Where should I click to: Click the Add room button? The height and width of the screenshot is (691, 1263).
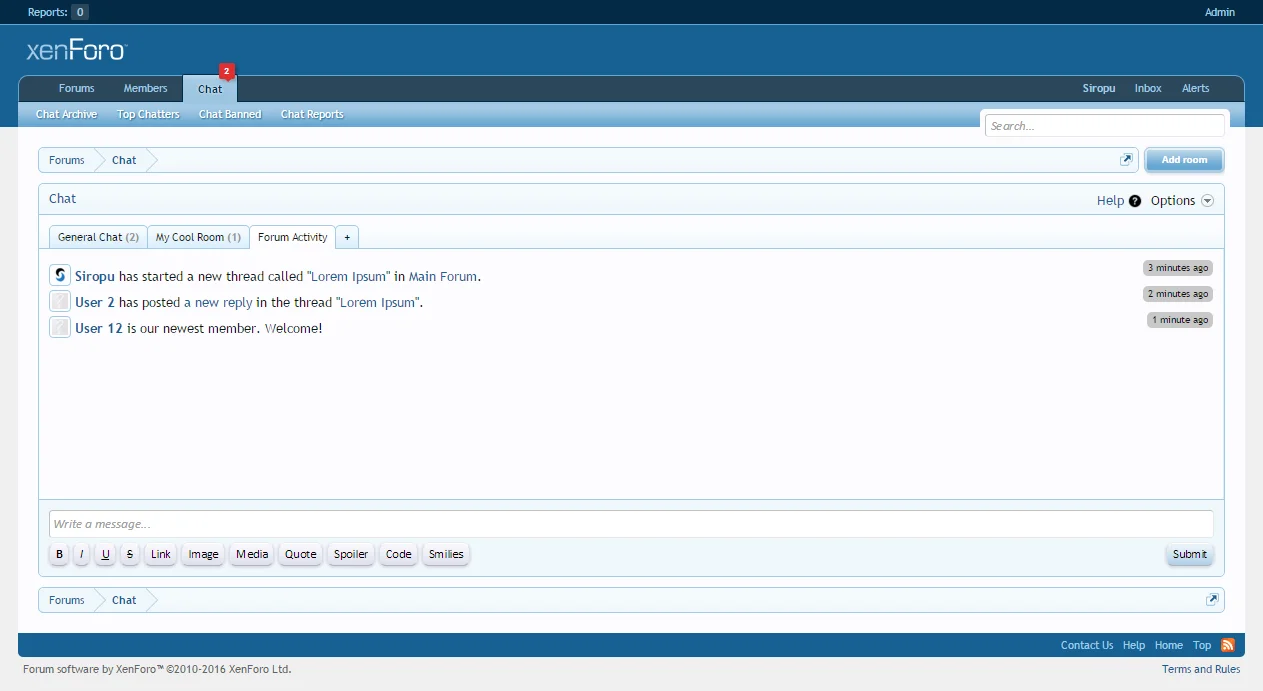(1184, 160)
